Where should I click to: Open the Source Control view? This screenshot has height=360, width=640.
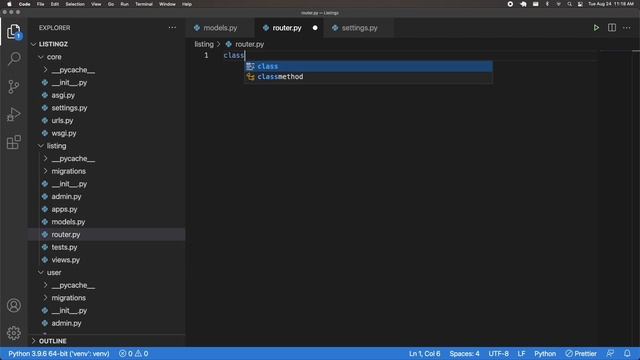pos(14,87)
